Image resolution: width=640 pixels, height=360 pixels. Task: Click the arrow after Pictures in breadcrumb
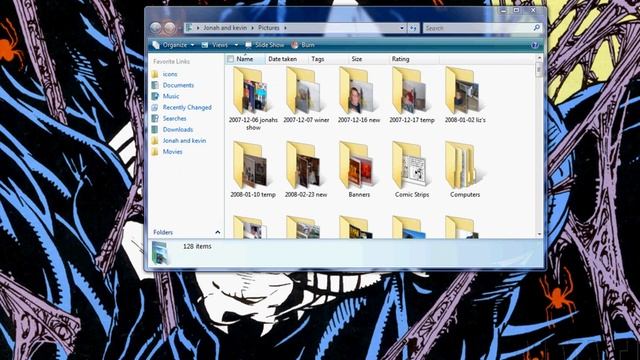(285, 28)
